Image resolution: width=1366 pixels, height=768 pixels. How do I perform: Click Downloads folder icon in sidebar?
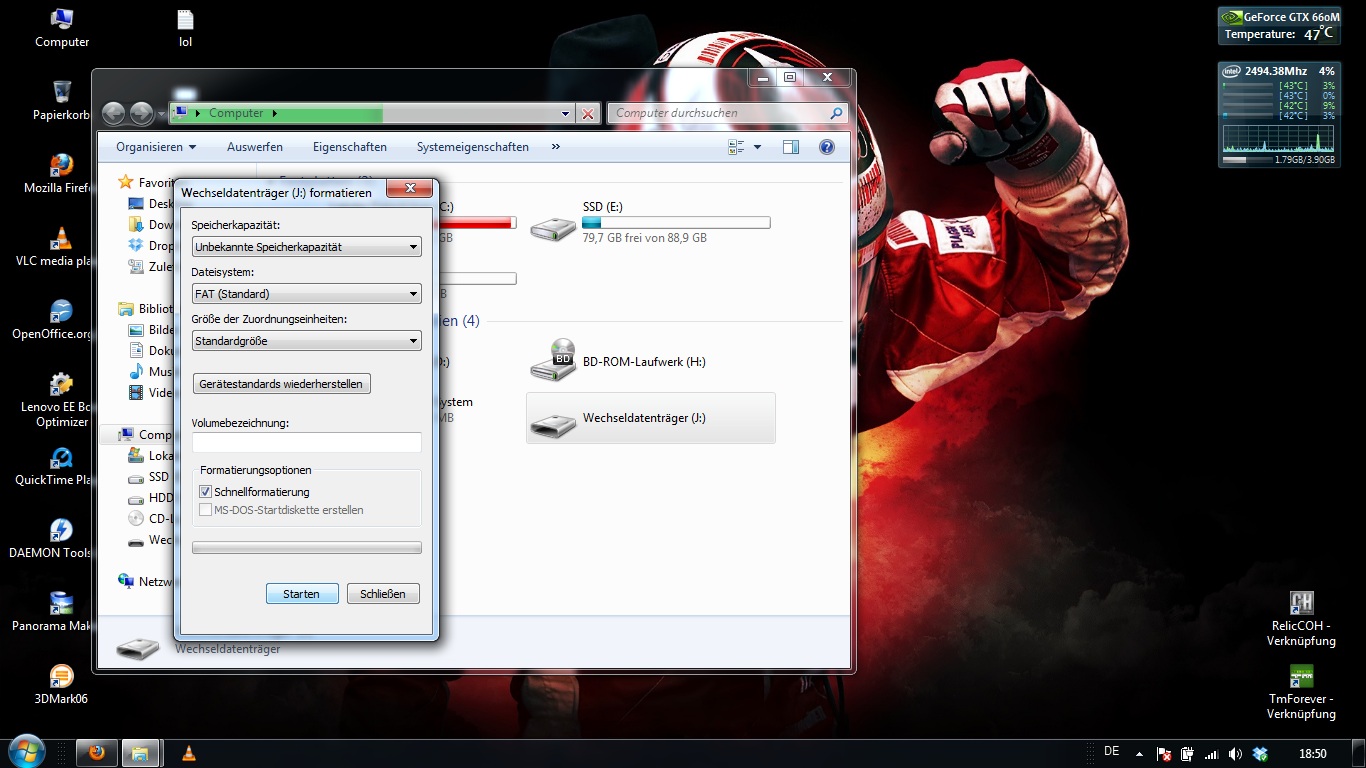137,225
